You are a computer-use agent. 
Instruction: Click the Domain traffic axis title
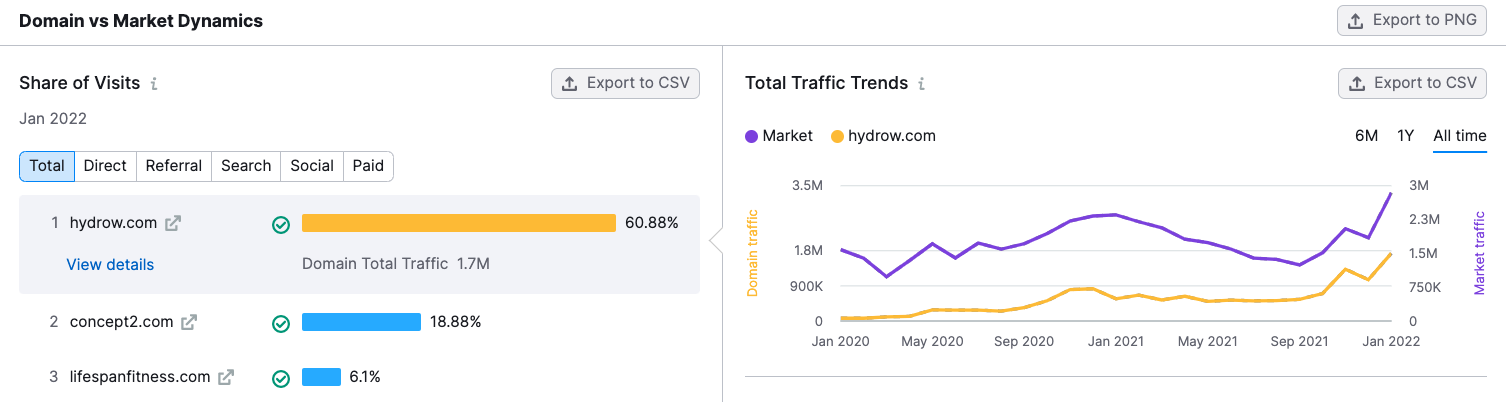[754, 252]
